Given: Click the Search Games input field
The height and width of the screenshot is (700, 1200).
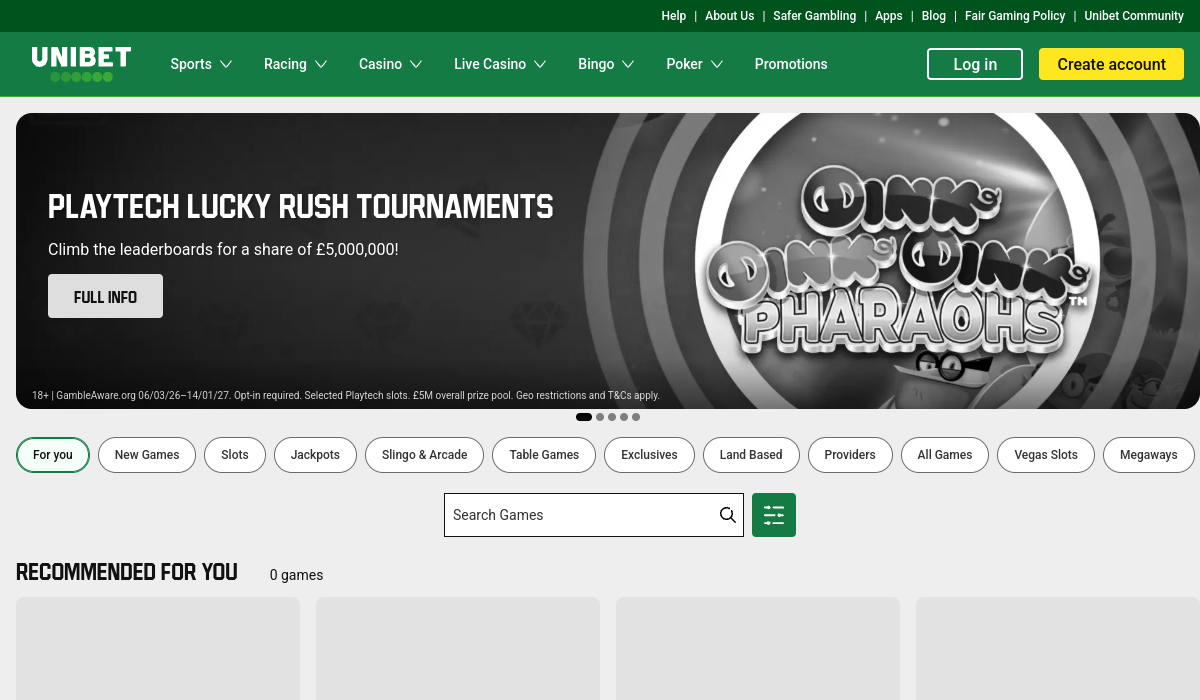Looking at the screenshot, I should pyautogui.click(x=594, y=515).
